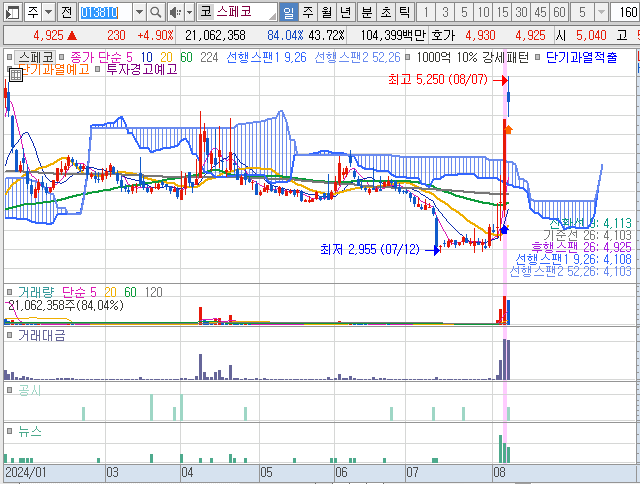Screen dimensions: 640x484
Task: Select the yearly 년 period tab
Action: (x=345, y=13)
